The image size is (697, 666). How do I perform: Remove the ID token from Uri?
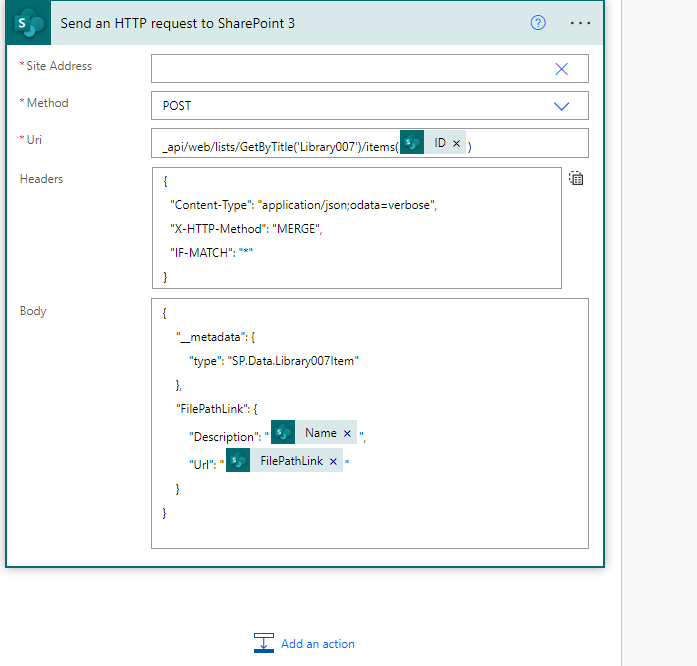(x=457, y=143)
